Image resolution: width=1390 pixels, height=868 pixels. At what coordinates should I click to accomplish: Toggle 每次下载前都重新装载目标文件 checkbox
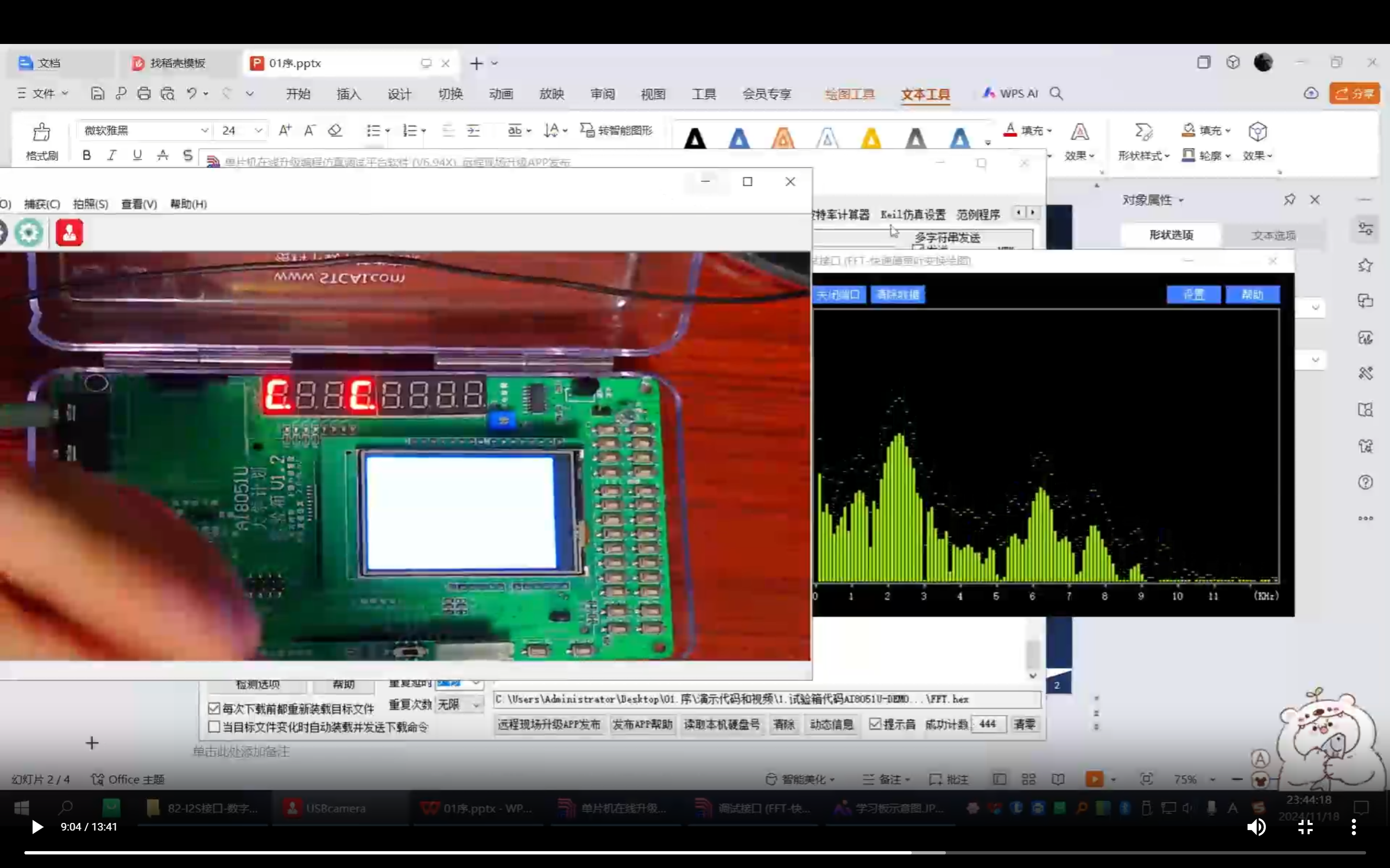(214, 708)
